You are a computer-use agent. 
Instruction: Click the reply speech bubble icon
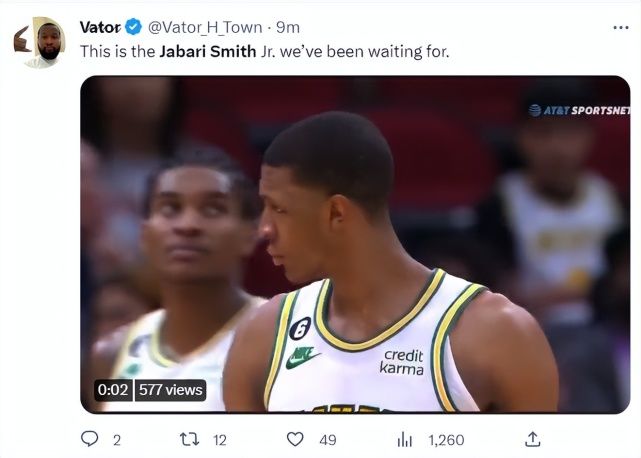click(x=89, y=439)
